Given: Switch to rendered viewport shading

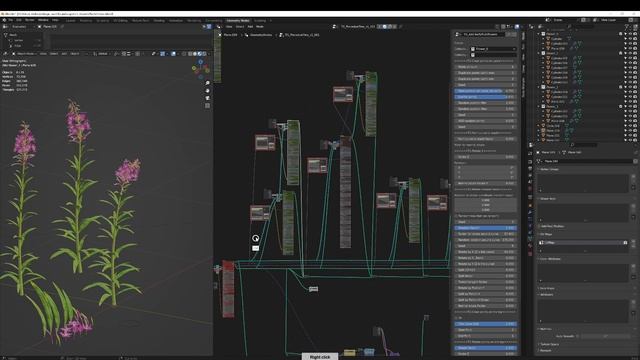Looking at the screenshot, I should (204, 53).
